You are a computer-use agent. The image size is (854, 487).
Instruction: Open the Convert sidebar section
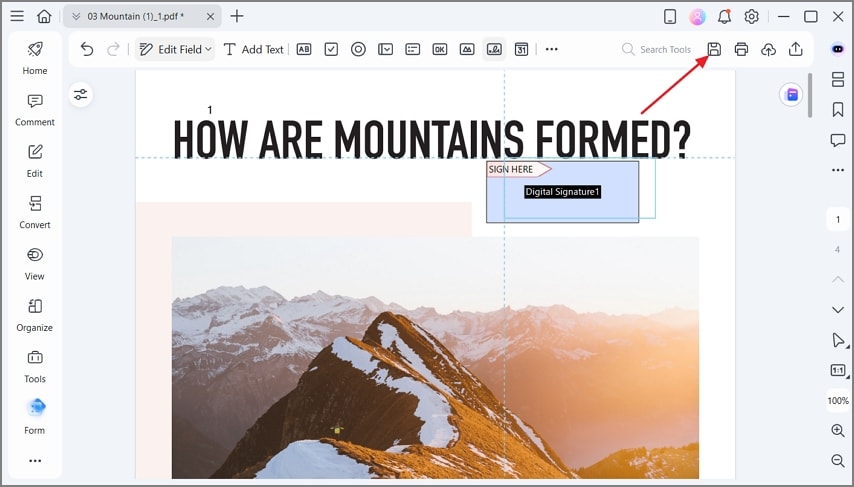click(35, 212)
